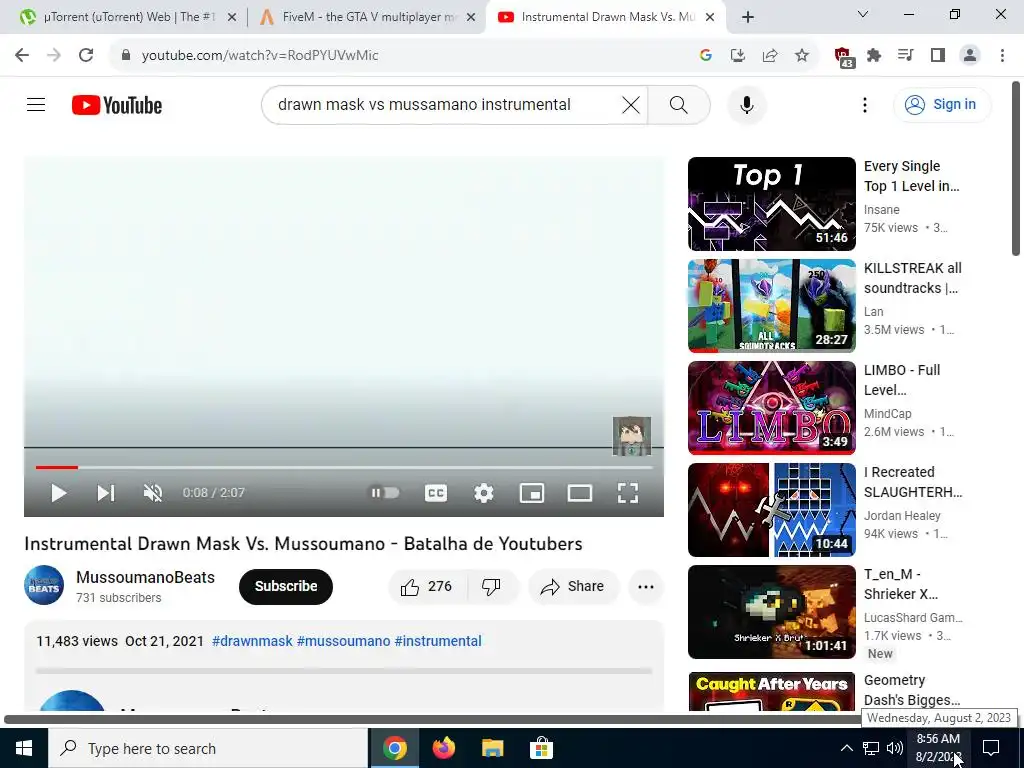1024x768 pixels.
Task: Go forward in browser
Action: click(x=54, y=55)
